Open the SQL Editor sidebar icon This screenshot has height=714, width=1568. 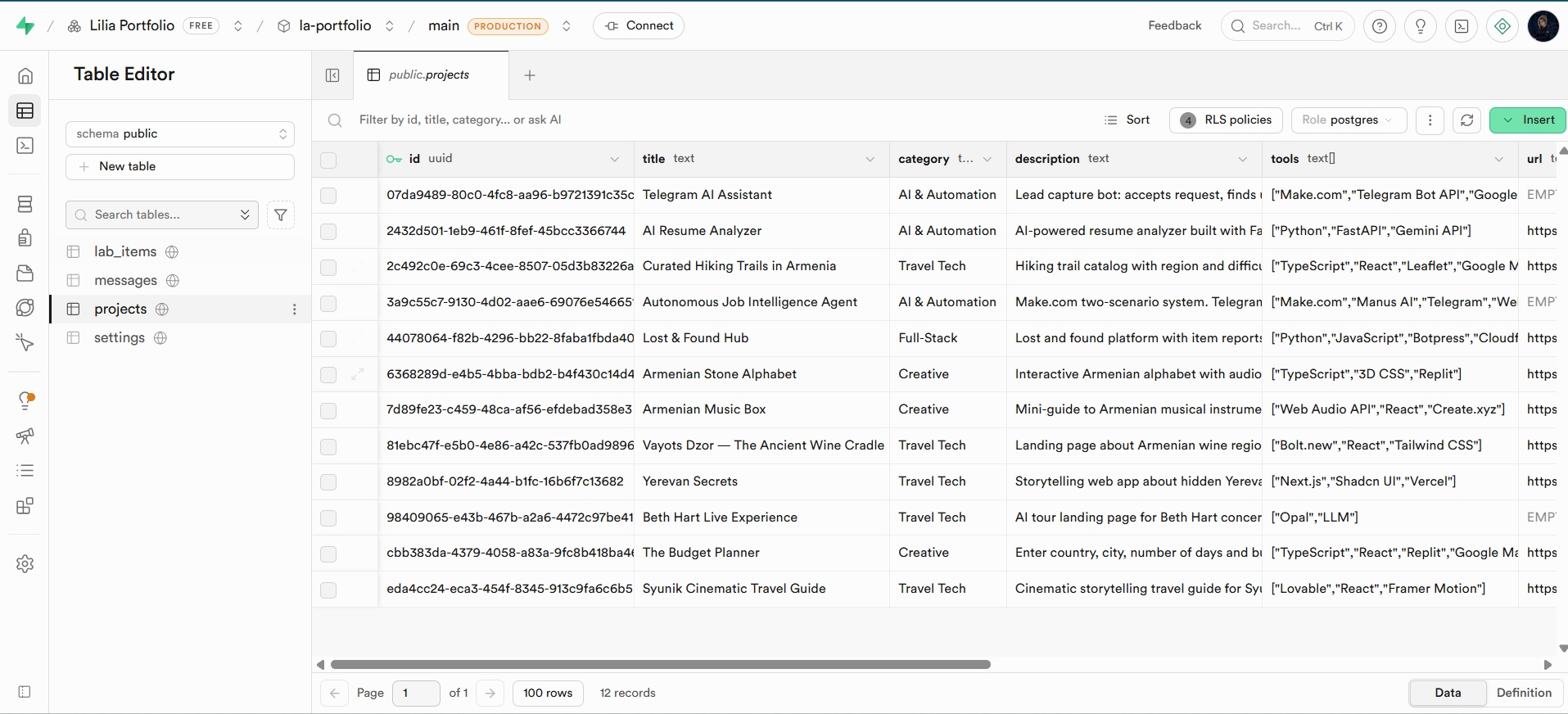tap(25, 146)
